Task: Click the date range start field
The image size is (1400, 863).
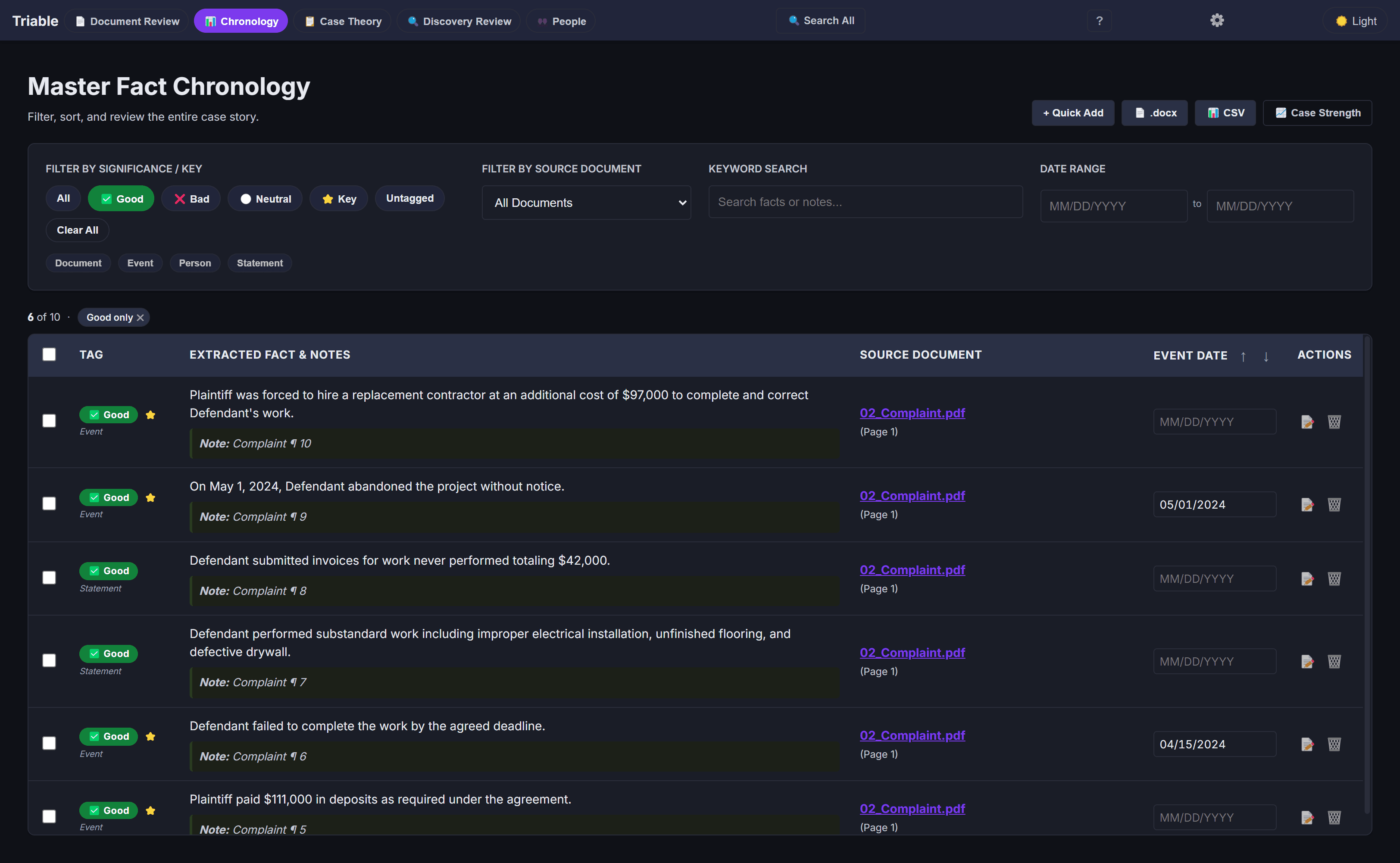Action: click(x=1113, y=206)
